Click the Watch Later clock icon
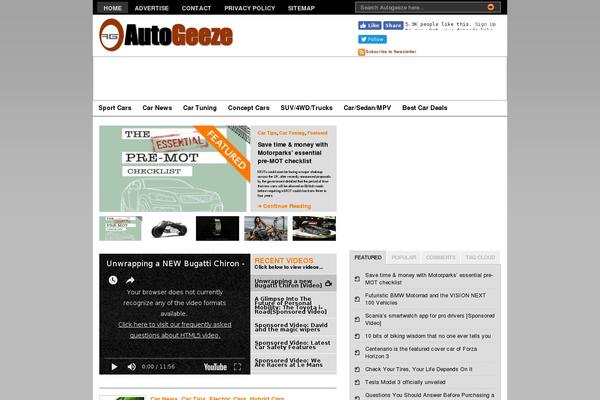600x400 pixels. pos(112,280)
